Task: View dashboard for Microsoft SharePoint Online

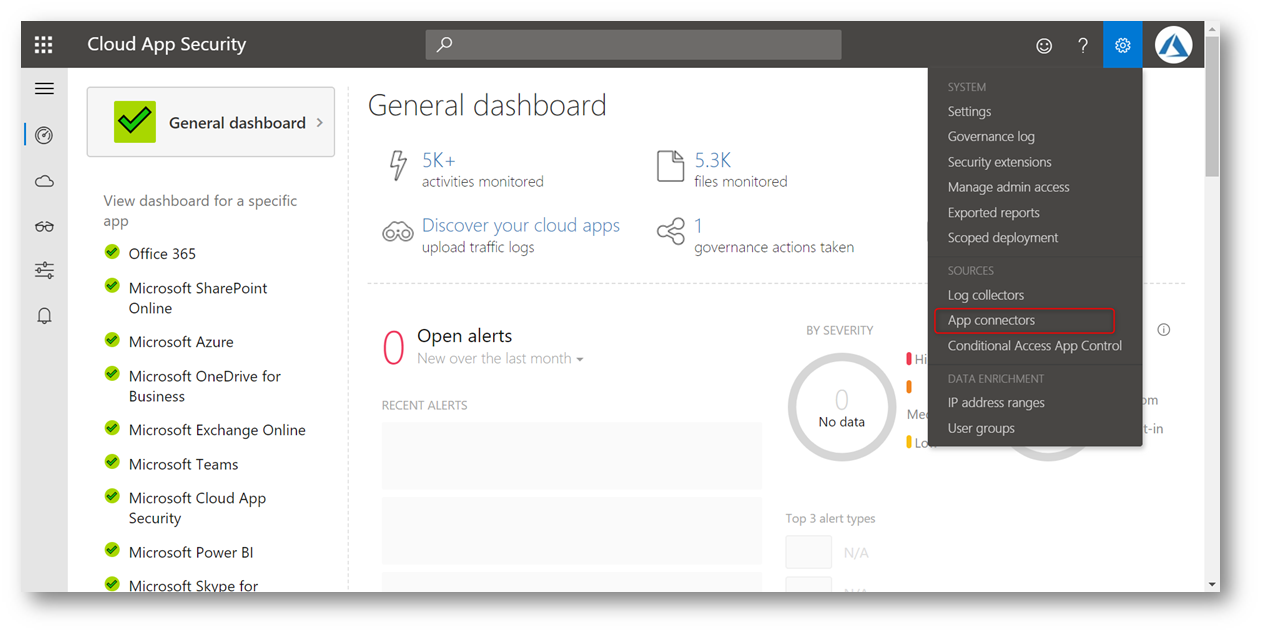Action: [198, 298]
